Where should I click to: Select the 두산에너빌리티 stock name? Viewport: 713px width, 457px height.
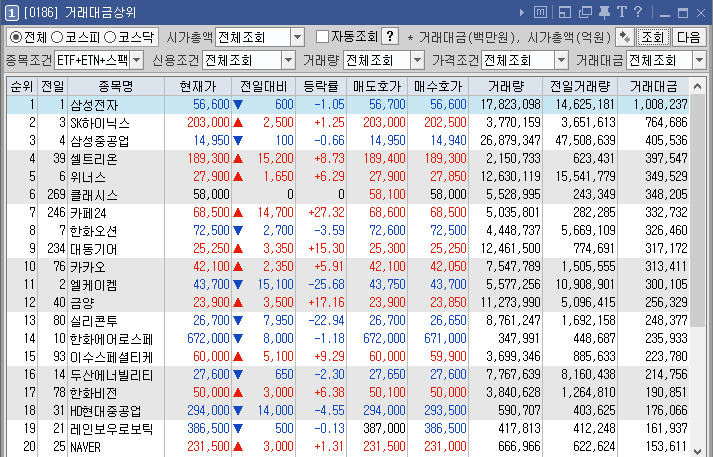112,375
